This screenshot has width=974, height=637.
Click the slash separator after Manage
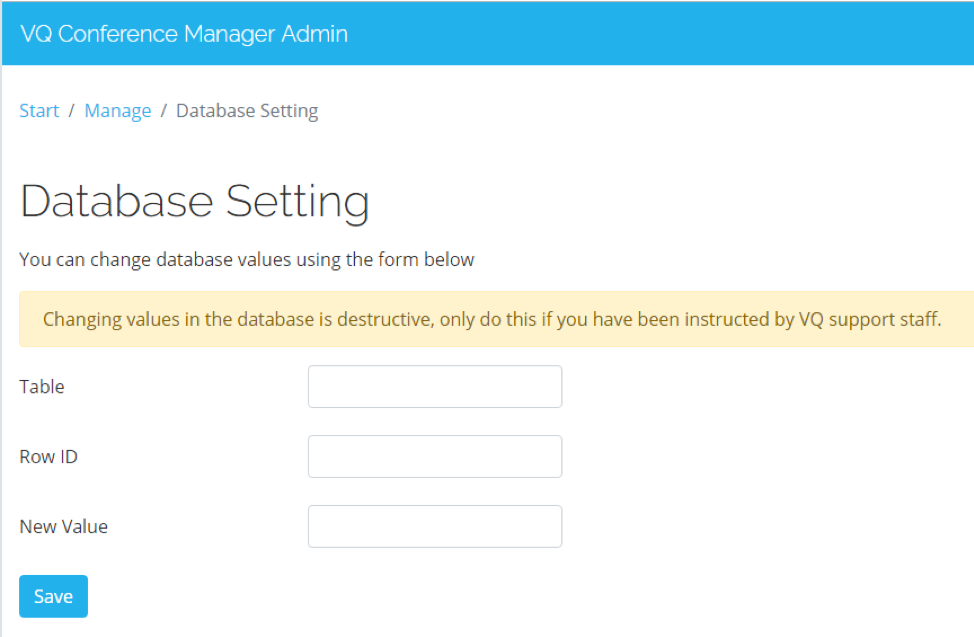(164, 111)
